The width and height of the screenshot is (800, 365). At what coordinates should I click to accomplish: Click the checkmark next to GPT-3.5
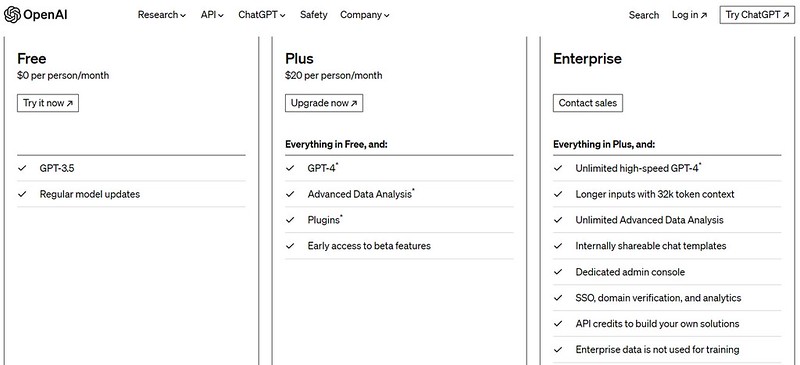21,168
